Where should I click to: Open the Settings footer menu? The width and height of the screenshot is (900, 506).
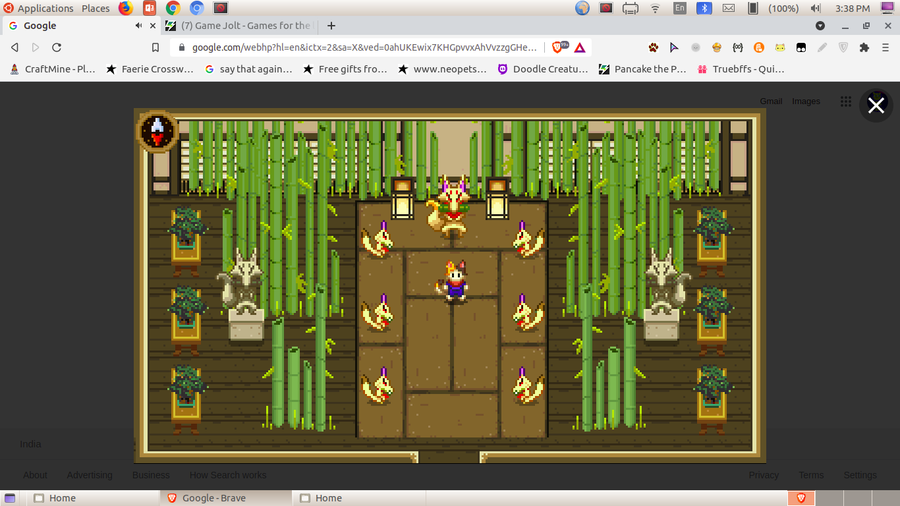pyautogui.click(x=860, y=475)
